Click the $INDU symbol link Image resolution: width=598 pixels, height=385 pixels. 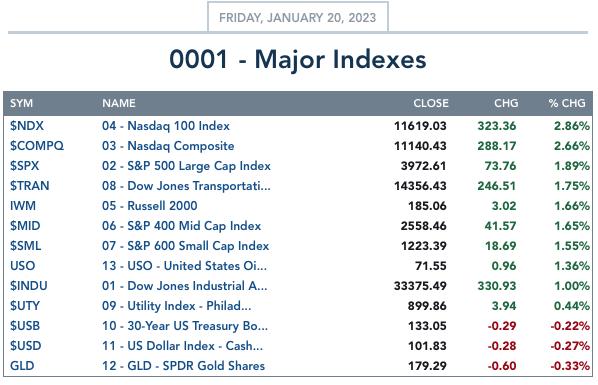point(29,286)
